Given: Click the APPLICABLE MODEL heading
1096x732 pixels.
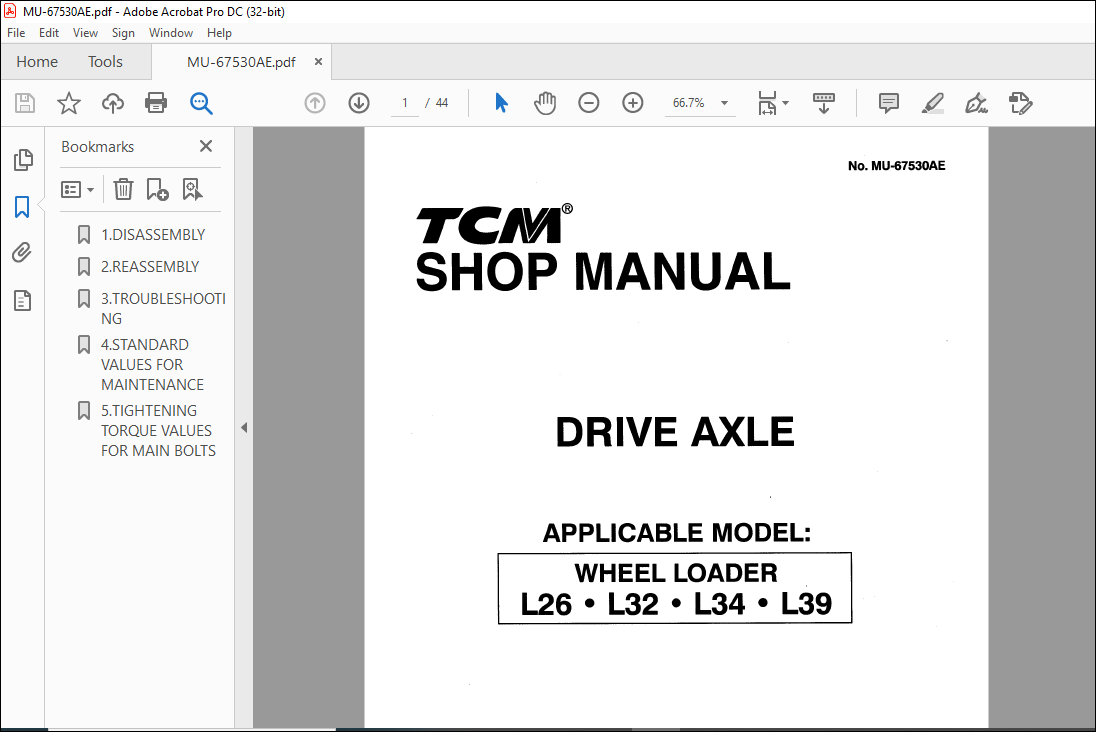Looking at the screenshot, I should 677,533.
